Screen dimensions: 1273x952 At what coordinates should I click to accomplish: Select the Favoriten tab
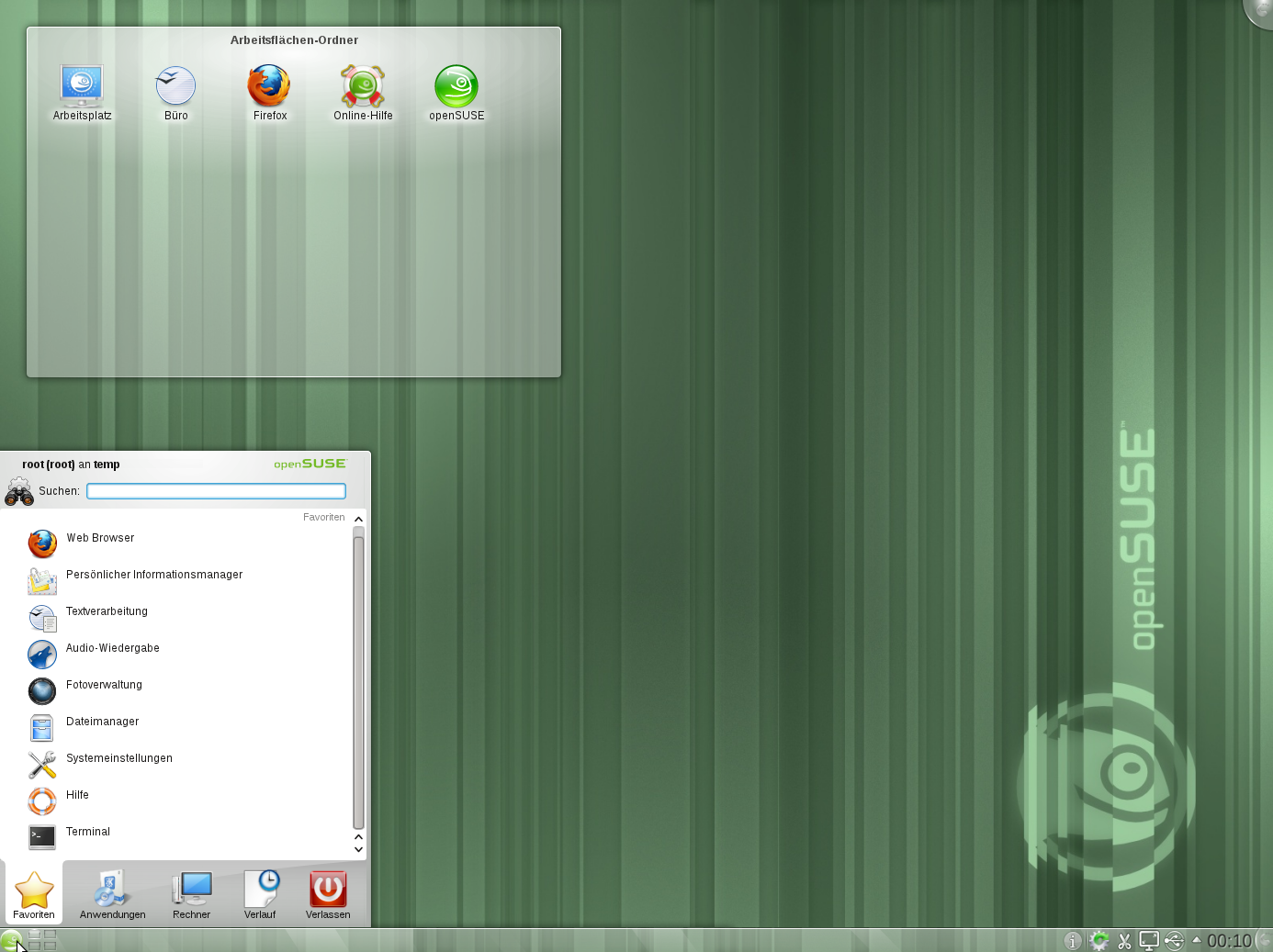[34, 895]
